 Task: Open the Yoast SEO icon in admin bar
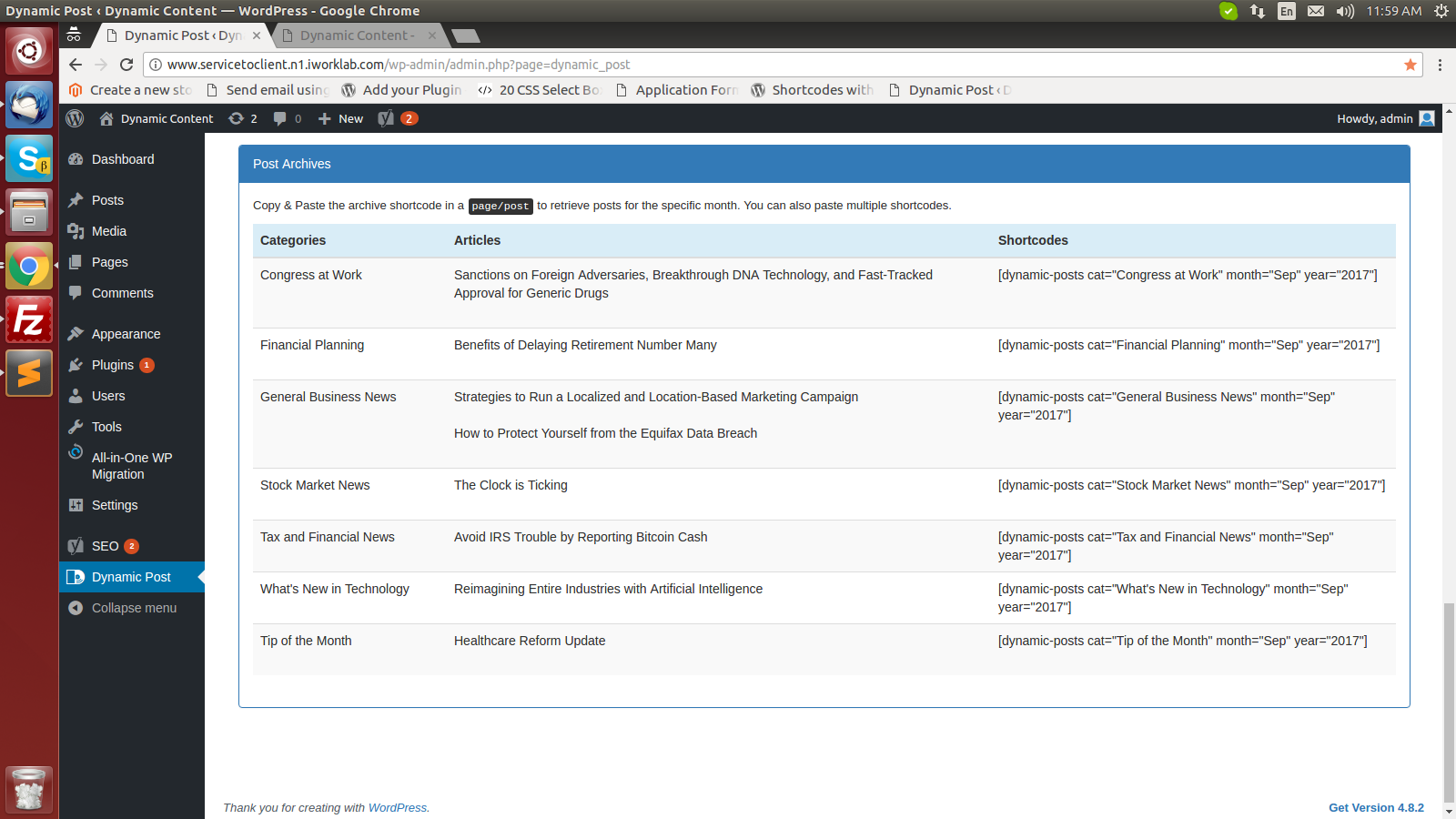[x=387, y=118]
